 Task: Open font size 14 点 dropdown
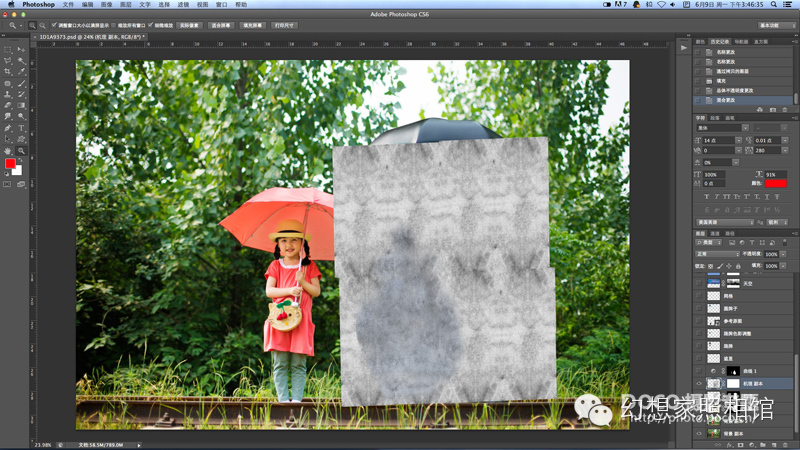tap(738, 140)
